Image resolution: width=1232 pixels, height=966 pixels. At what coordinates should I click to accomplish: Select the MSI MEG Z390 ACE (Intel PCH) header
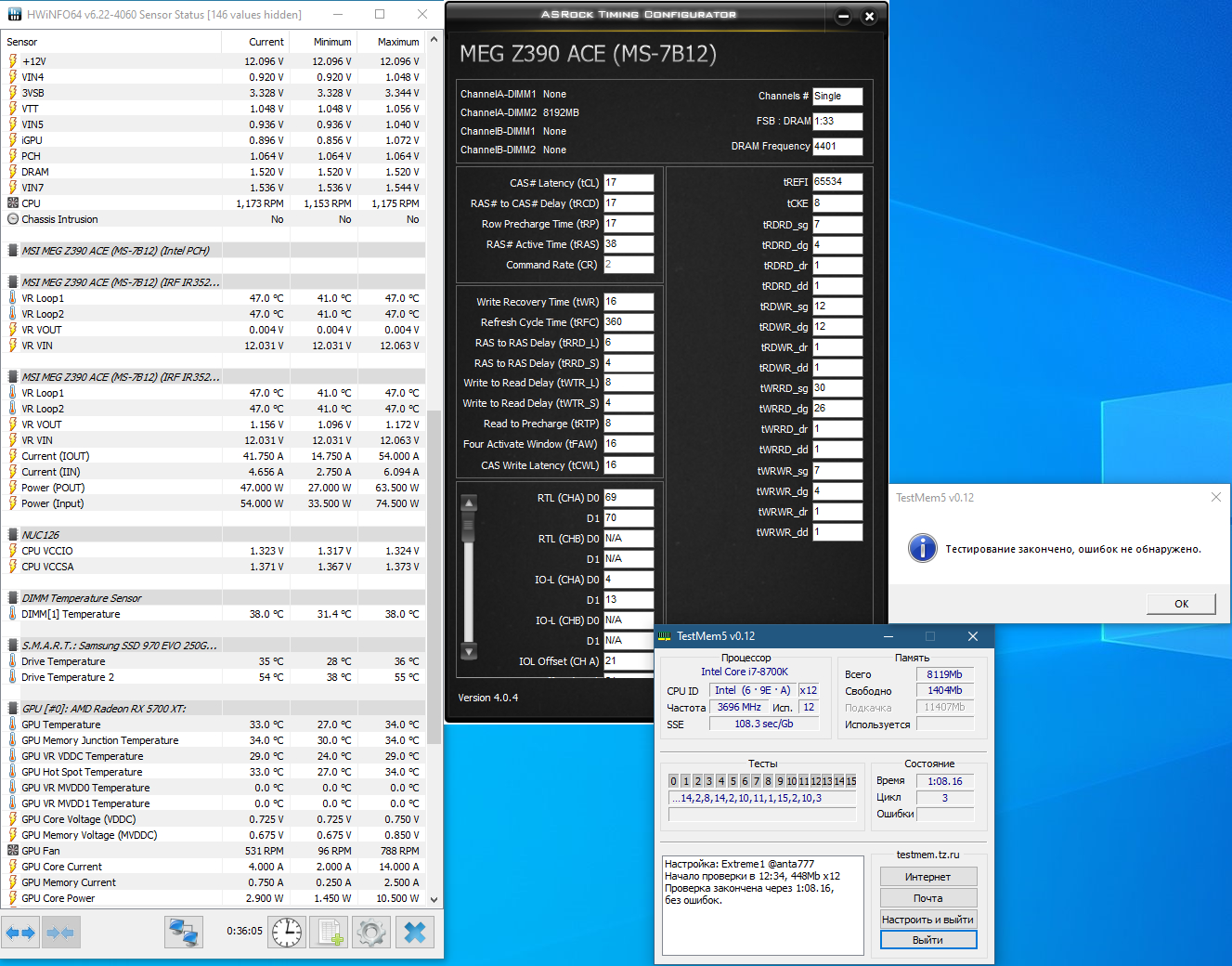214,251
